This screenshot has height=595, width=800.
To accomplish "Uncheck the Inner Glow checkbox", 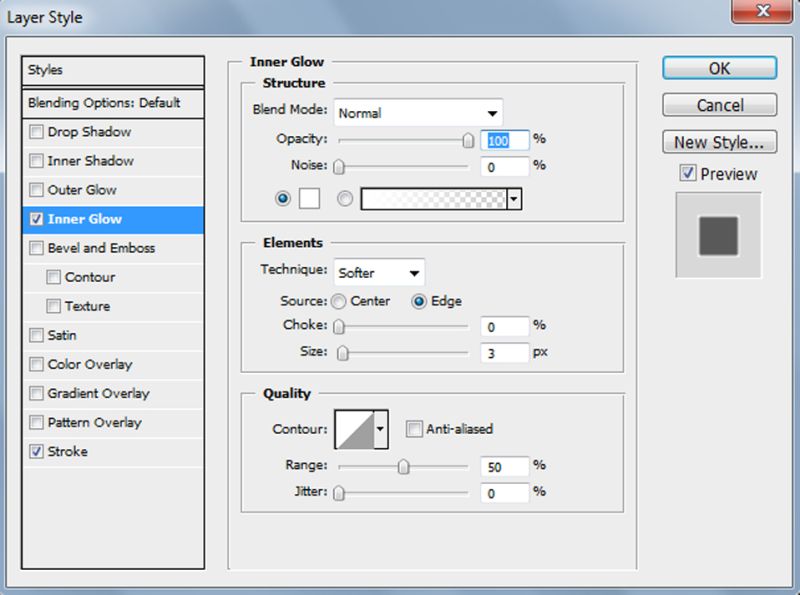I will 36,219.
